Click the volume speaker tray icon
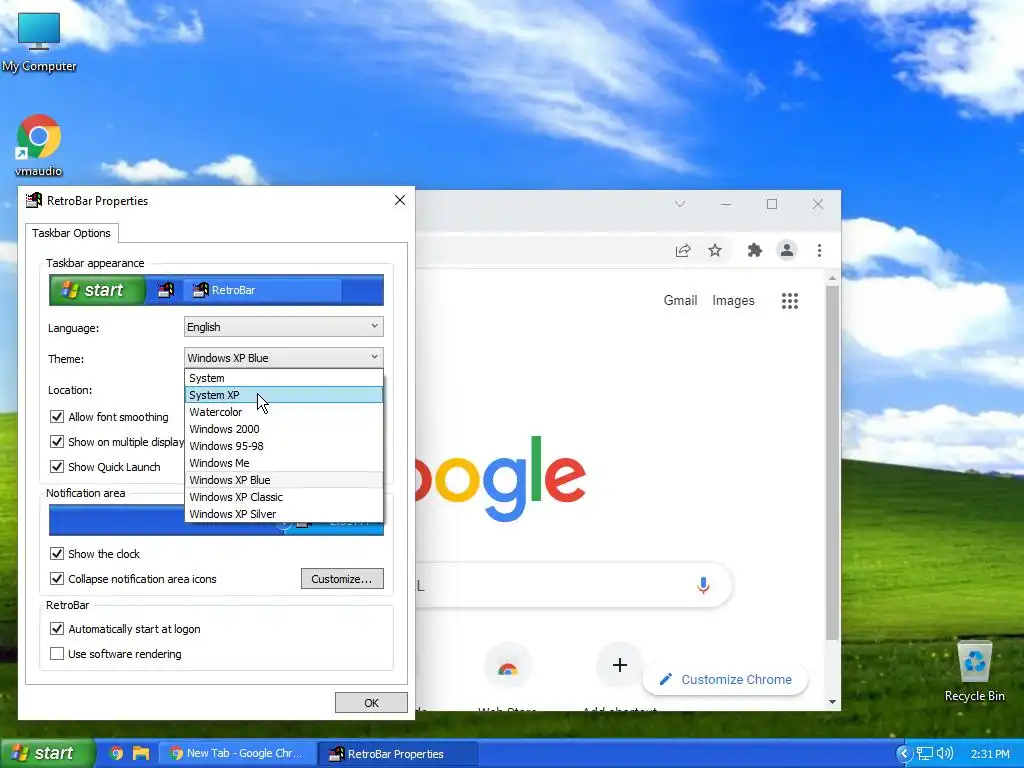This screenshot has width=1024, height=768. tap(944, 754)
